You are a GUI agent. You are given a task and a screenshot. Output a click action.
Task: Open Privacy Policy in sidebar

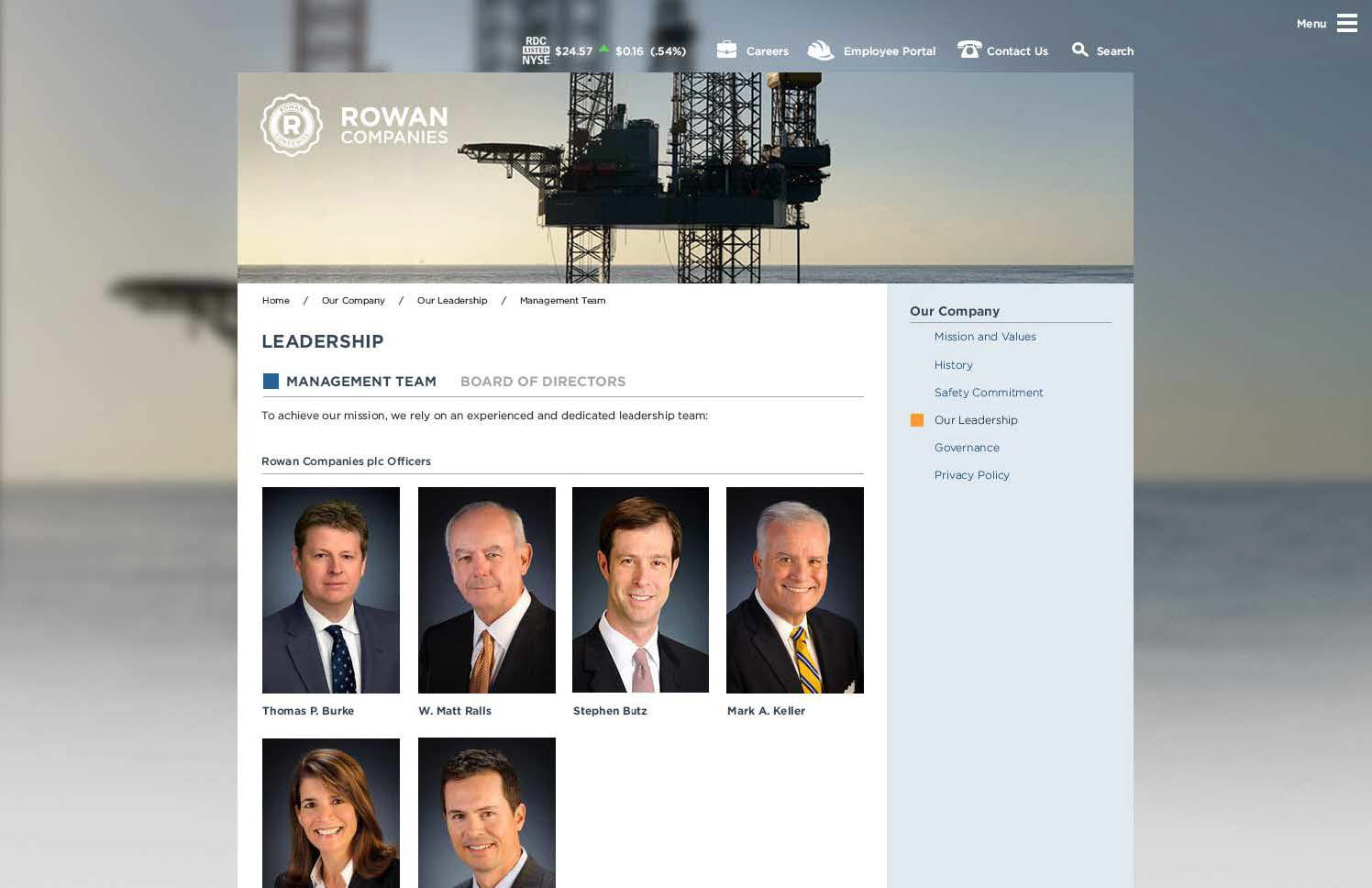972,475
